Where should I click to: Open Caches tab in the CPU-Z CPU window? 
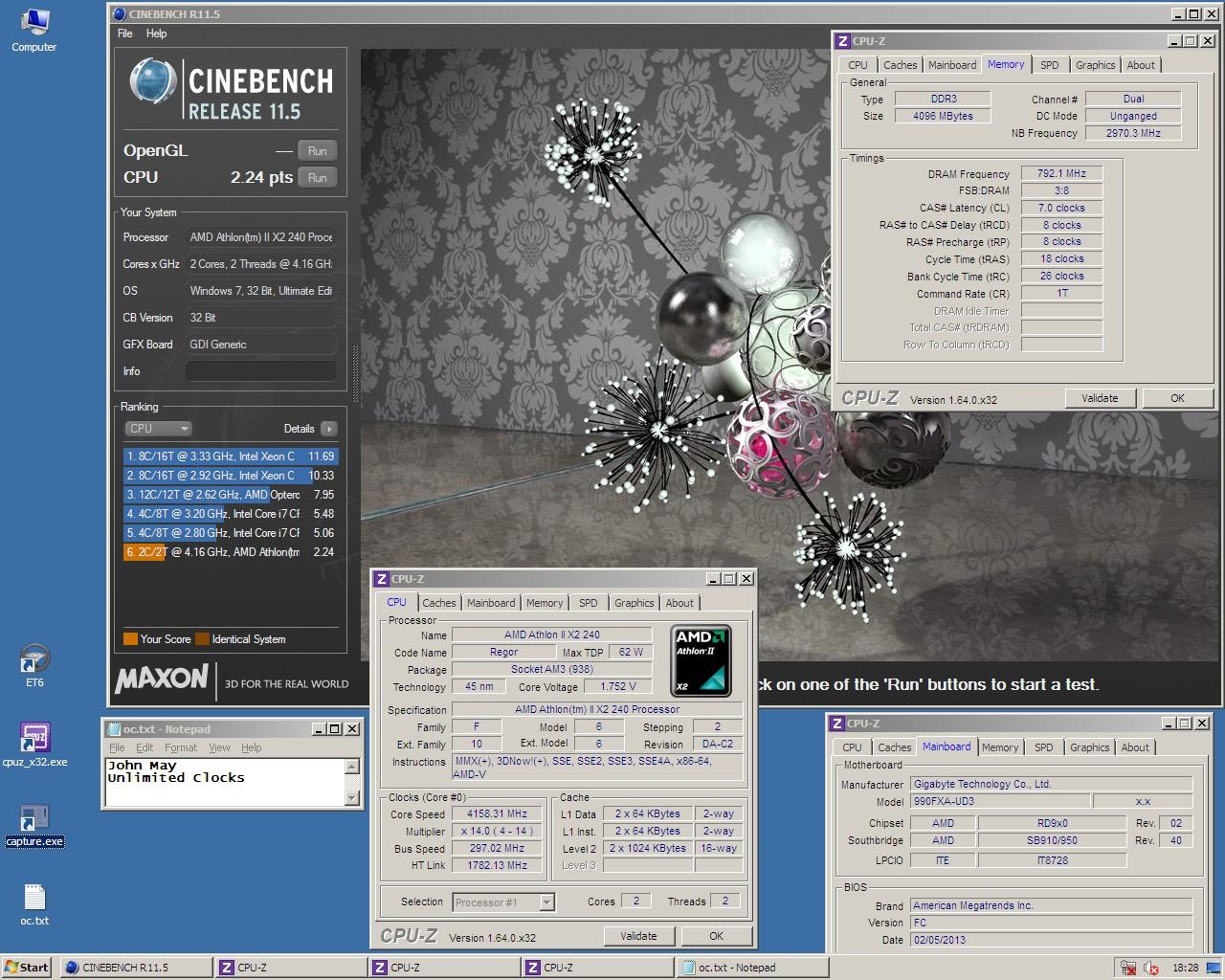click(438, 603)
